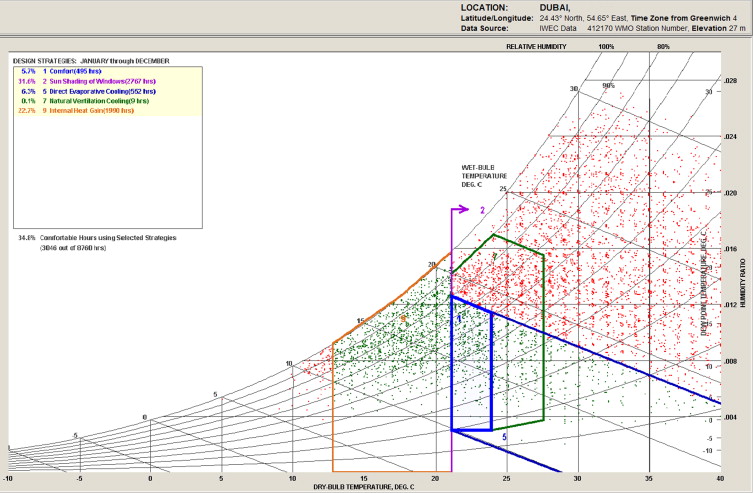Viewport: 753px width, 493px height.
Task: Click the 'DESIGN STRATEGIES: JANUARY through DECEMBER' heading
Action: (91, 61)
